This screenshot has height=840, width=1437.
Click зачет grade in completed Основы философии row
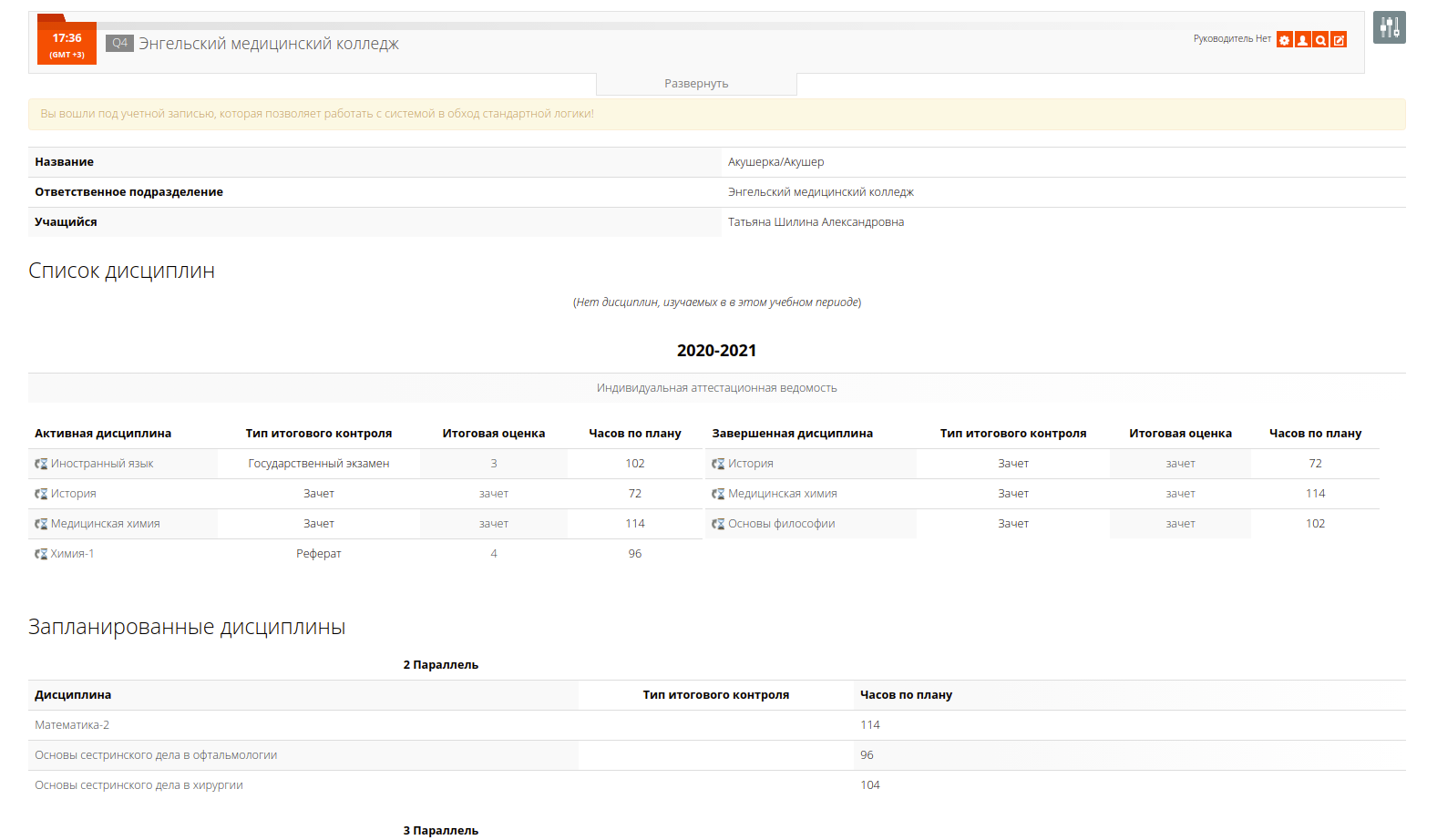point(1181,524)
